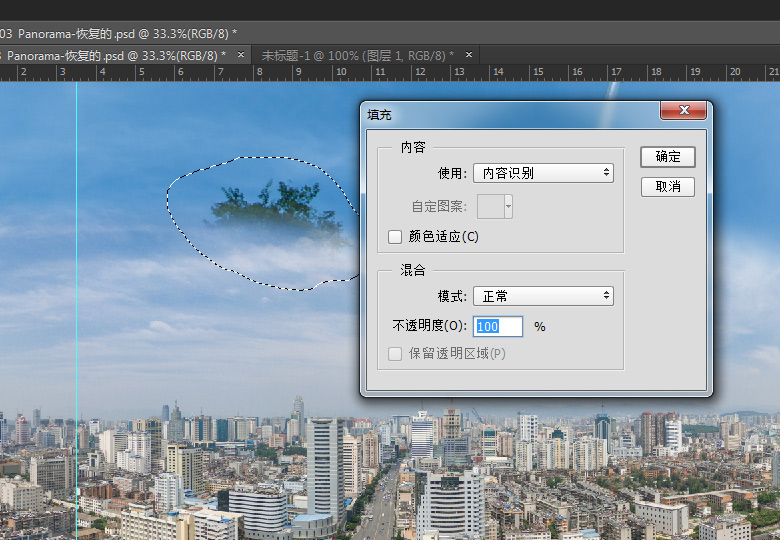Open the 使用 dropdown showing 内容识别
Screen dimensions: 780x540
click(543, 173)
